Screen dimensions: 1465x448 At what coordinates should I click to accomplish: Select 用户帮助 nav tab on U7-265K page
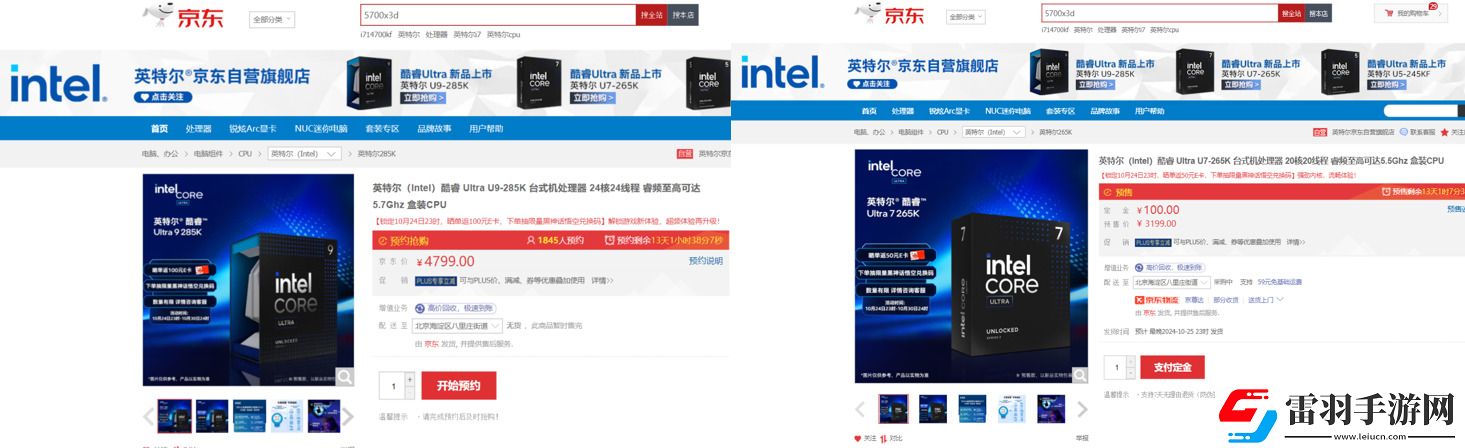click(x=1149, y=111)
